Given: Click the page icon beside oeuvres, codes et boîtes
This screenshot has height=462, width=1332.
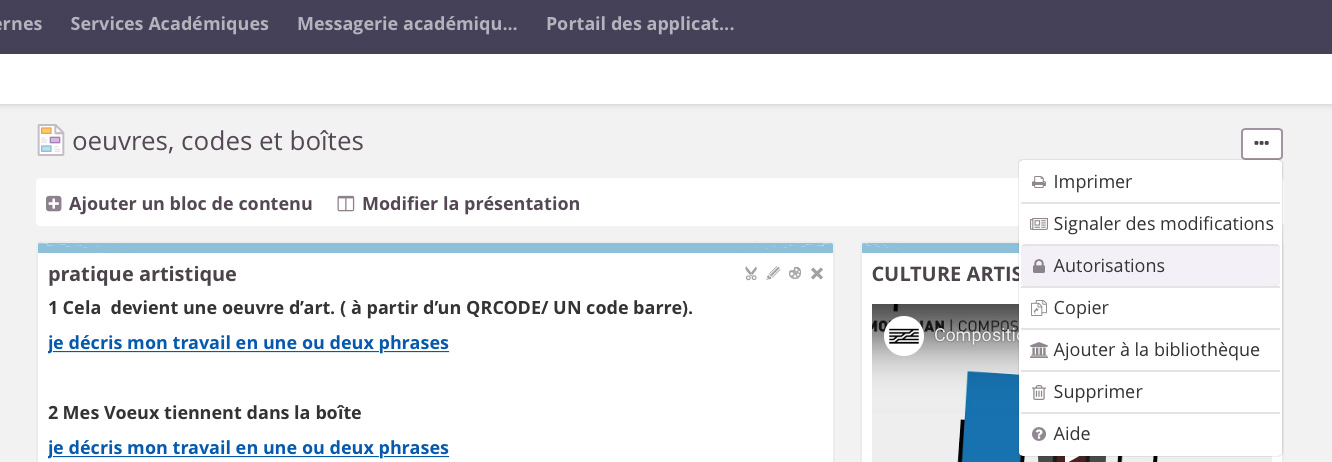Looking at the screenshot, I should [x=51, y=141].
